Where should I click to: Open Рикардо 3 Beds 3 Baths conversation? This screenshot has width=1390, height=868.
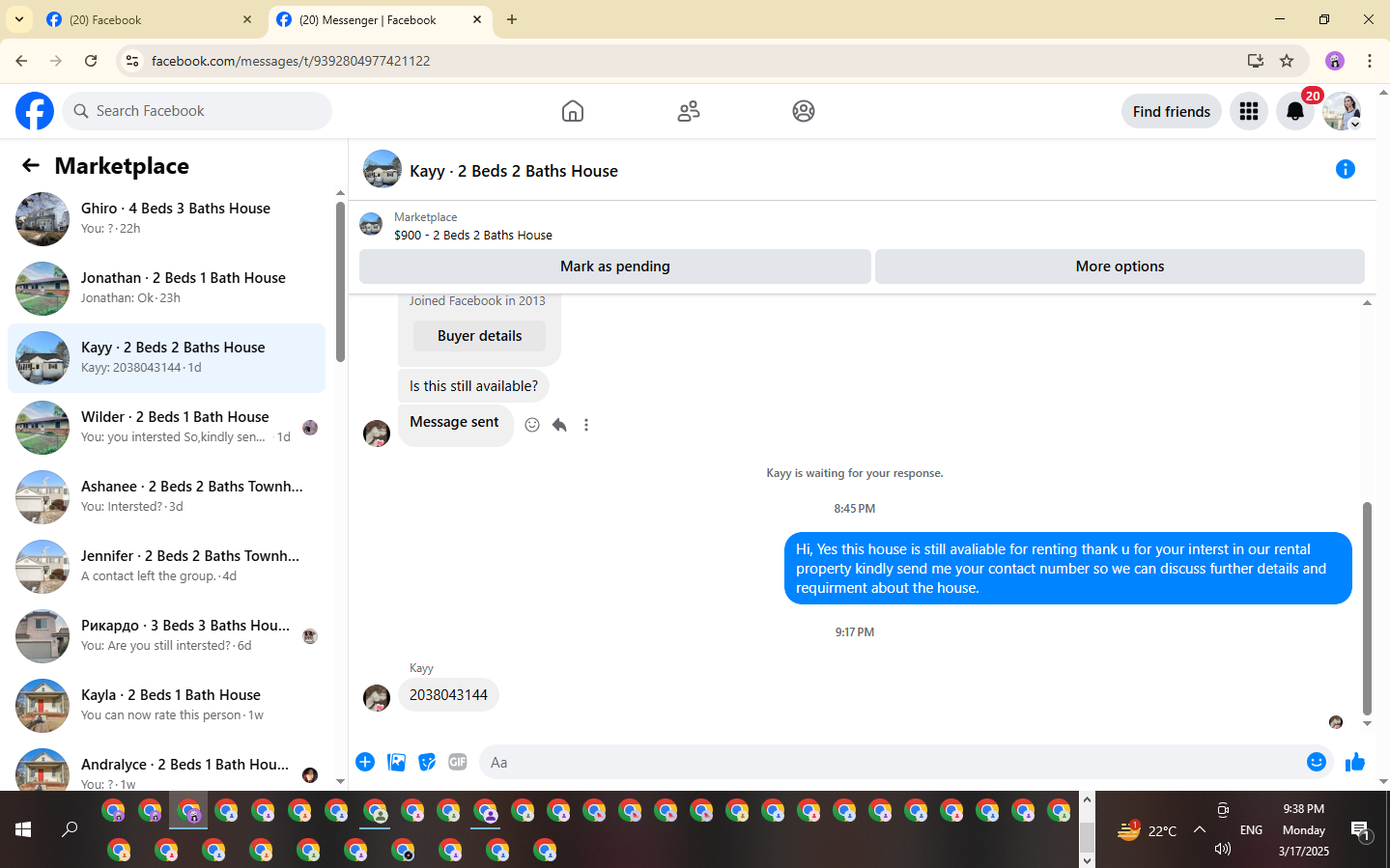pyautogui.click(x=166, y=636)
